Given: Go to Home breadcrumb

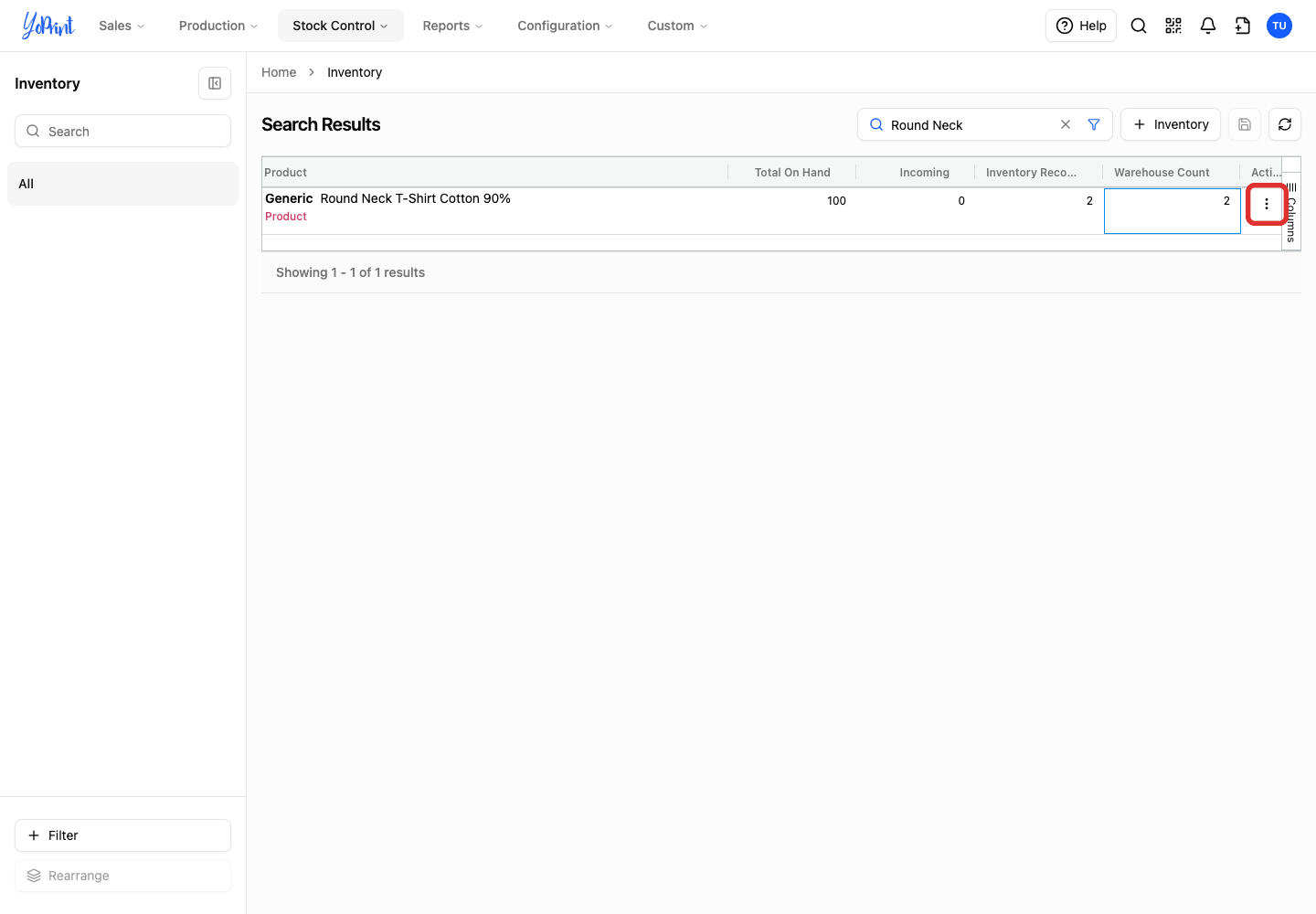Looking at the screenshot, I should pyautogui.click(x=279, y=72).
